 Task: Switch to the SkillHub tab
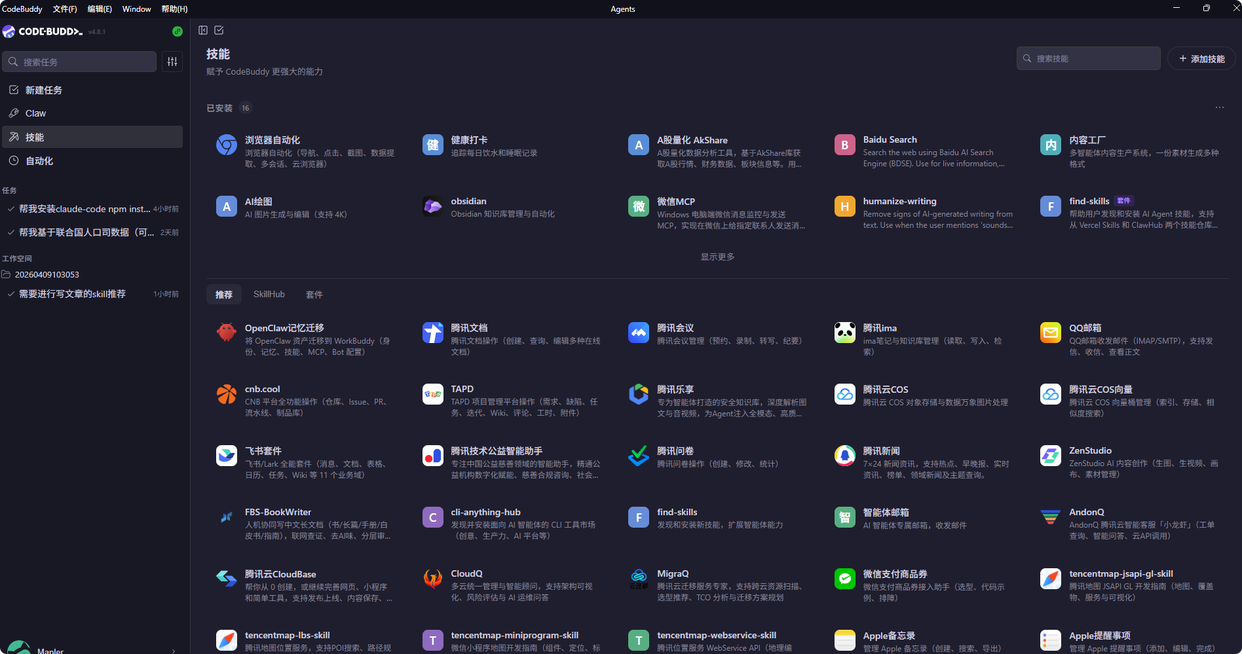269,295
